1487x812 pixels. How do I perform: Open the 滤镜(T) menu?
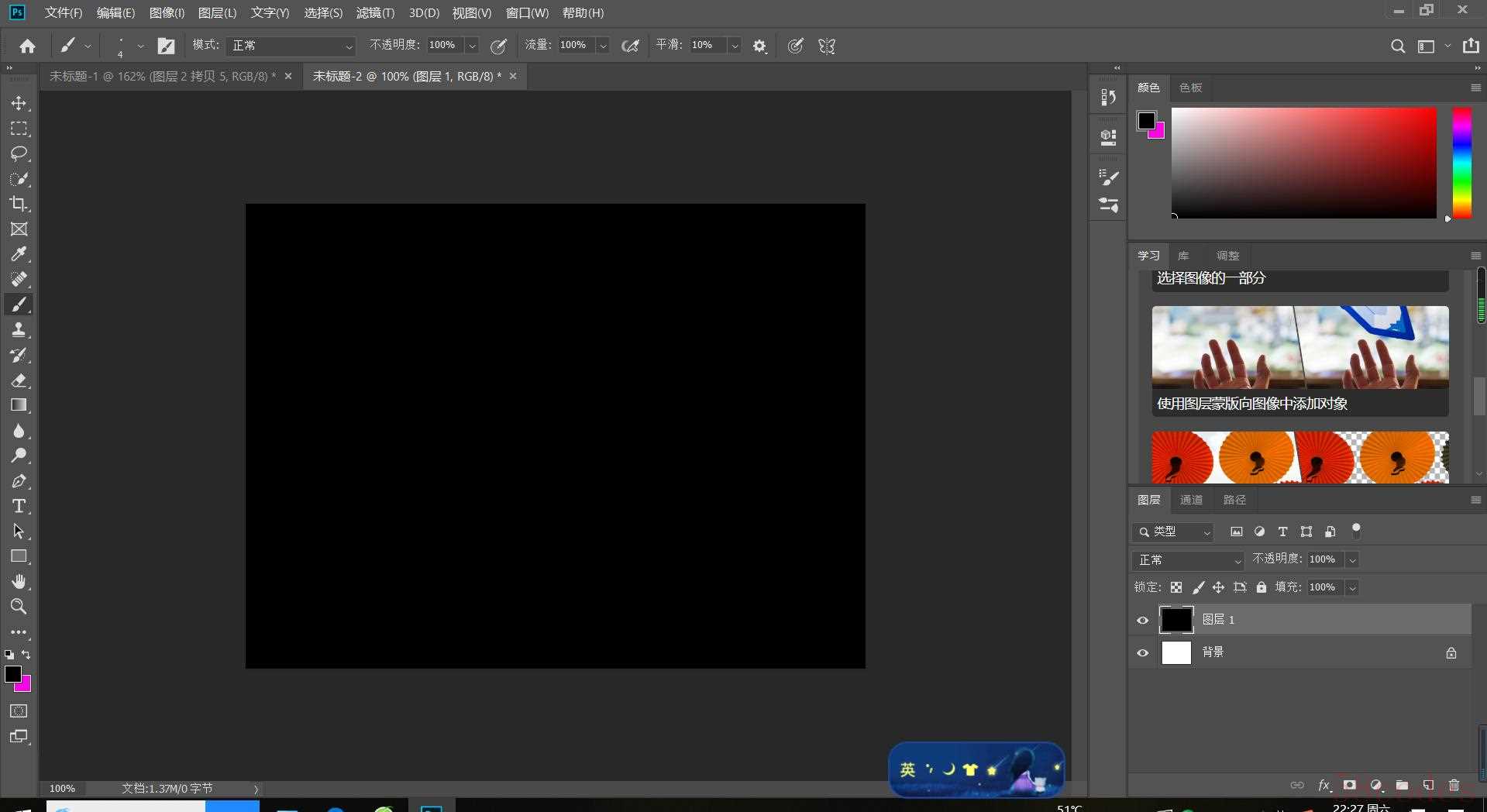coord(375,13)
